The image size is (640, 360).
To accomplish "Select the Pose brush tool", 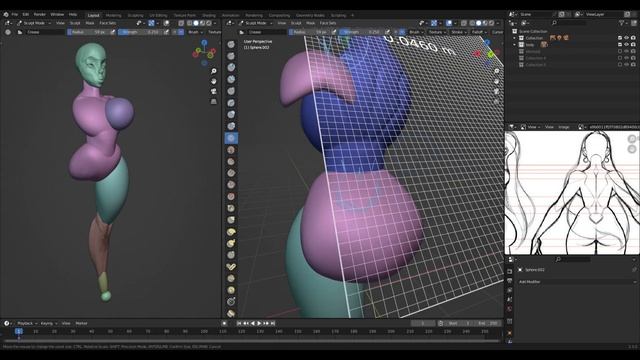I will coord(231,267).
